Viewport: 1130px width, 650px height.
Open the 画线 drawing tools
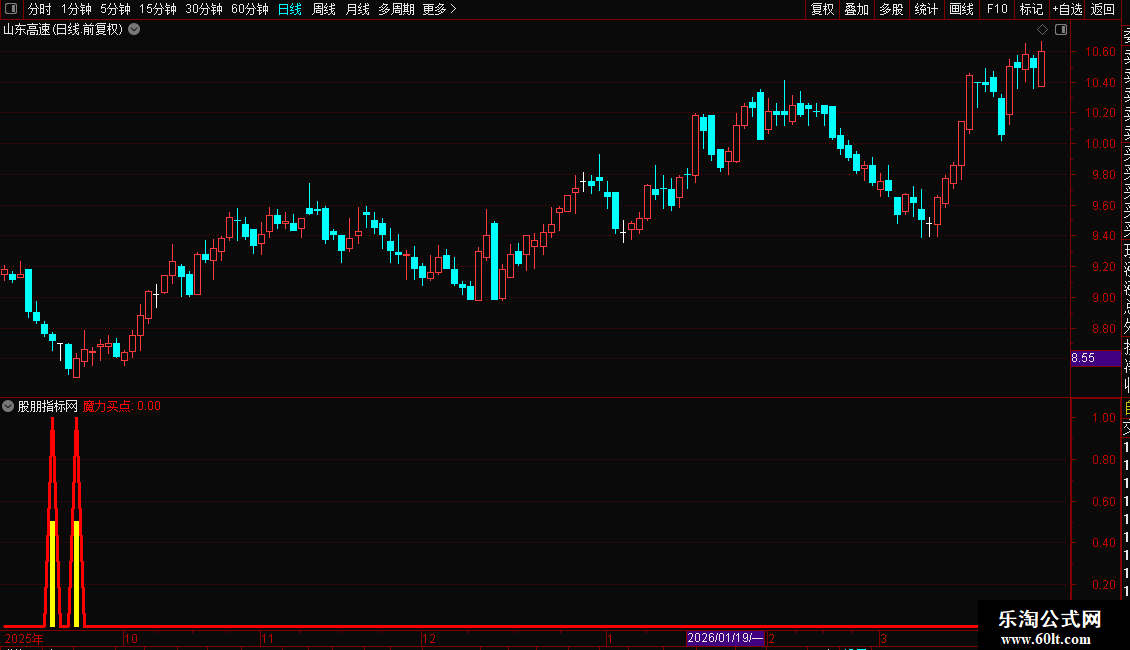pyautogui.click(x=961, y=9)
